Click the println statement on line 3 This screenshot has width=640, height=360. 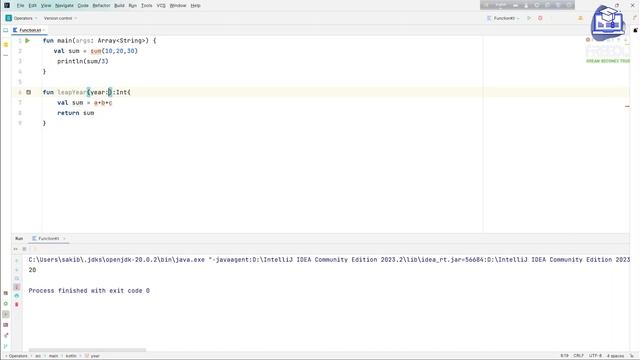tap(83, 61)
